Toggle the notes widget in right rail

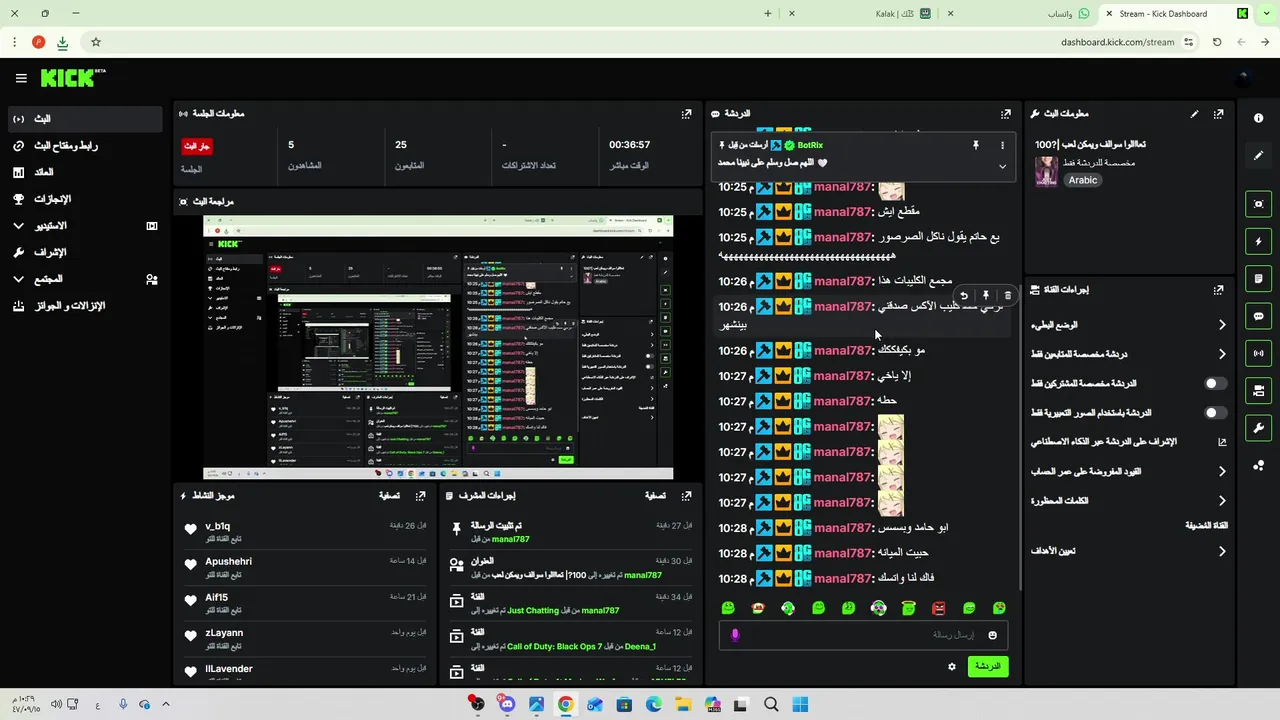[1258, 278]
